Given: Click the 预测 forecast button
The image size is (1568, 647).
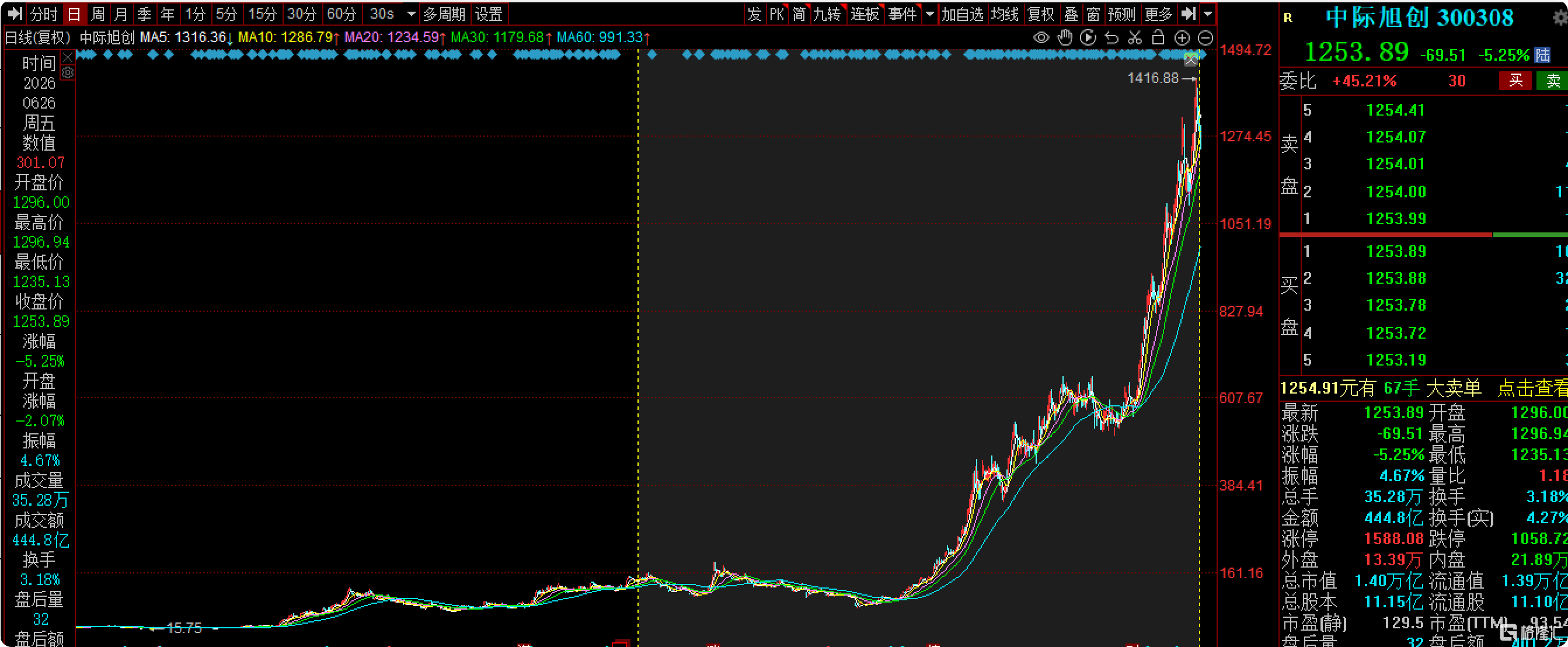Looking at the screenshot, I should [x=1122, y=14].
